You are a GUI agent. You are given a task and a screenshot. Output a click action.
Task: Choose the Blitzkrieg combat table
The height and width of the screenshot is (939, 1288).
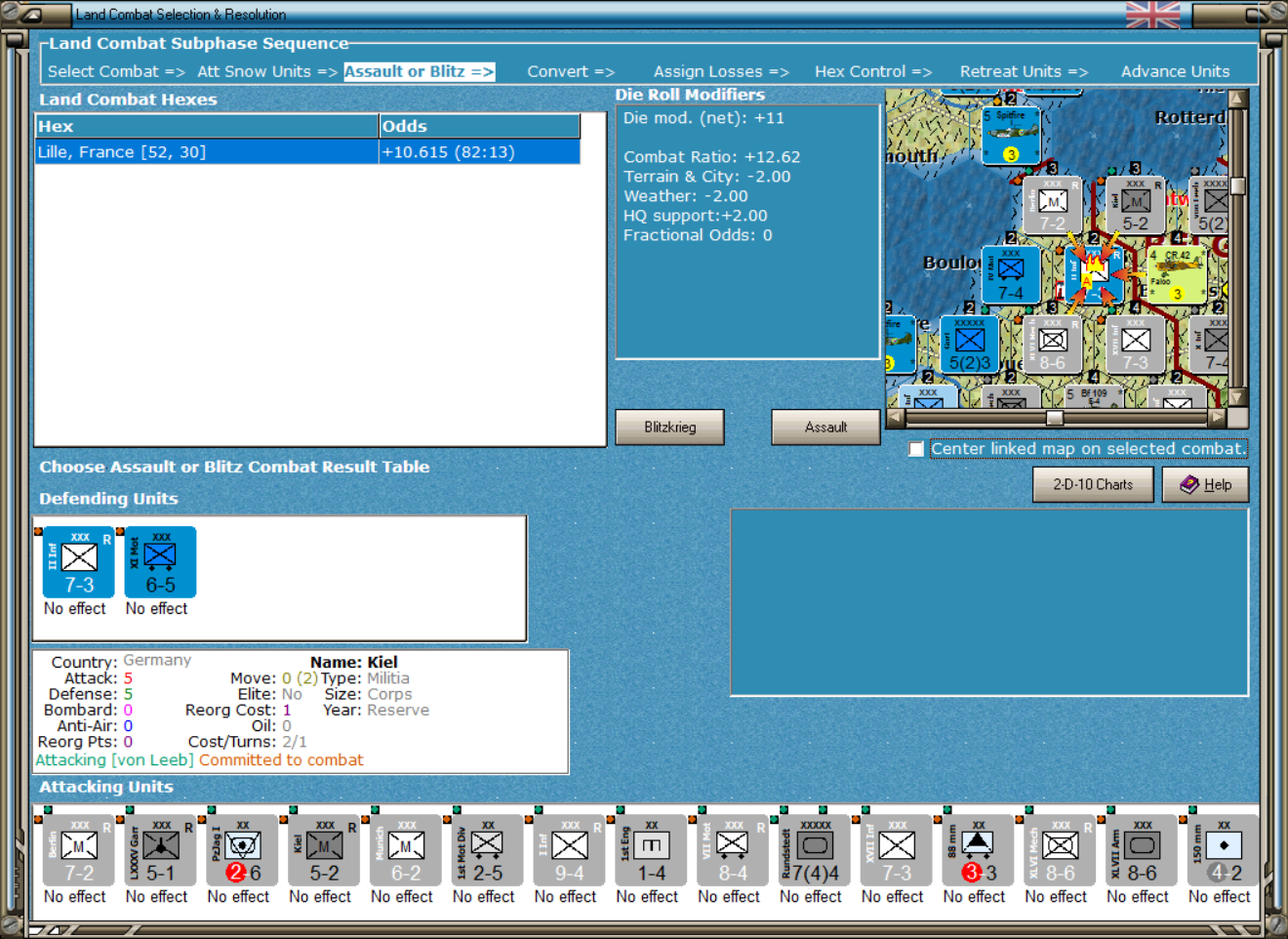click(669, 428)
